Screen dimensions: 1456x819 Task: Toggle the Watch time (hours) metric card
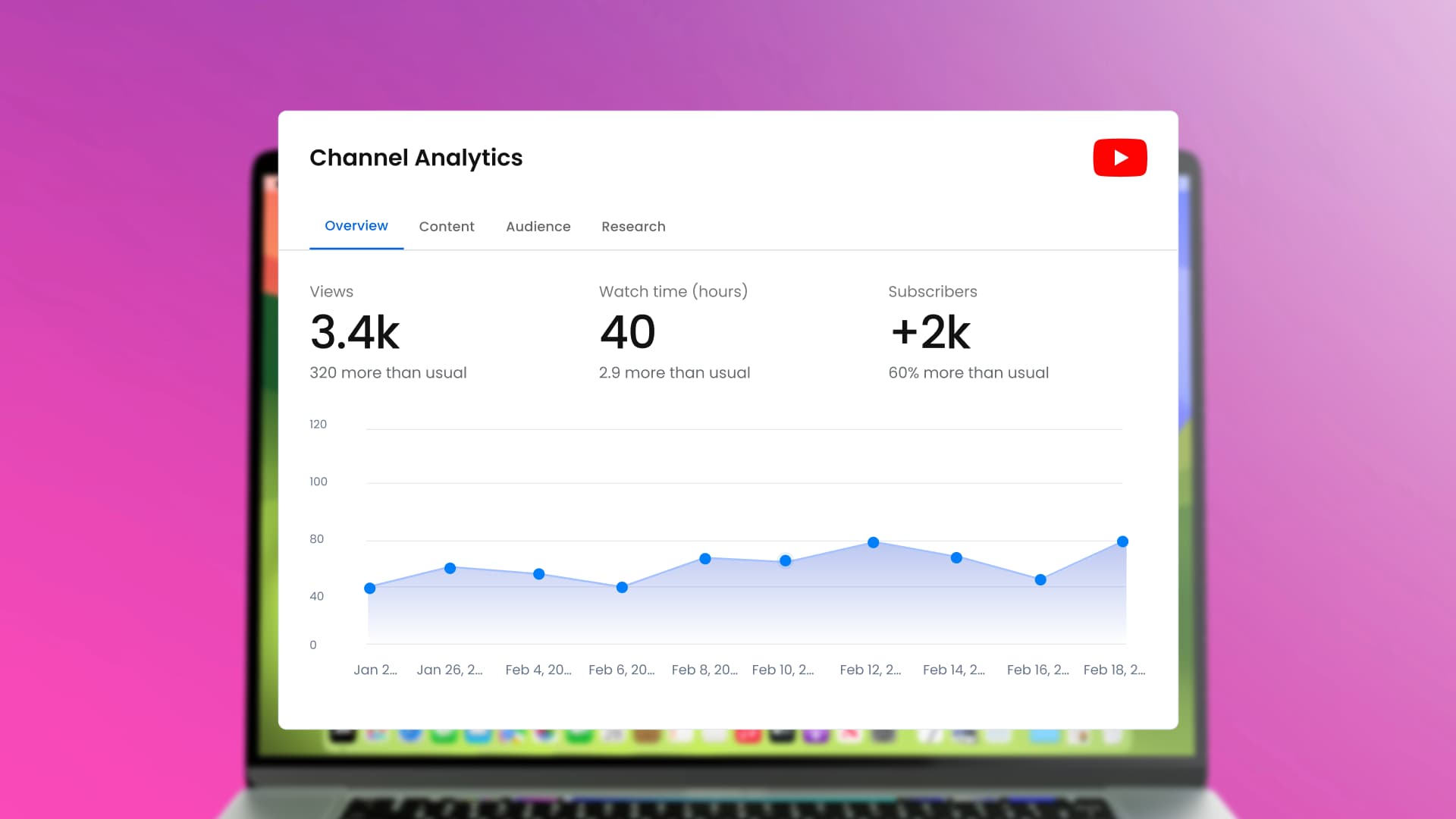click(x=673, y=331)
